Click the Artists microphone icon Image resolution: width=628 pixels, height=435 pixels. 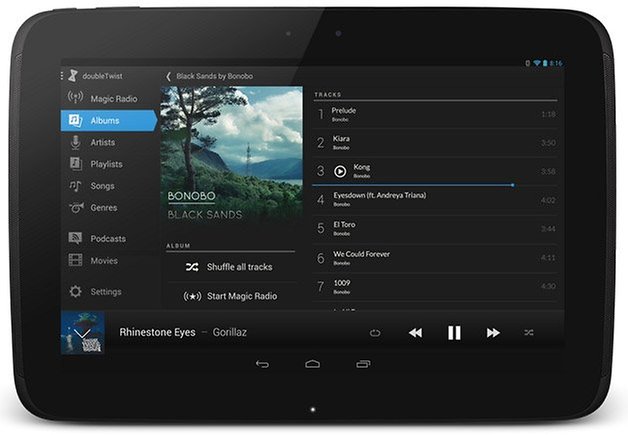click(x=75, y=142)
